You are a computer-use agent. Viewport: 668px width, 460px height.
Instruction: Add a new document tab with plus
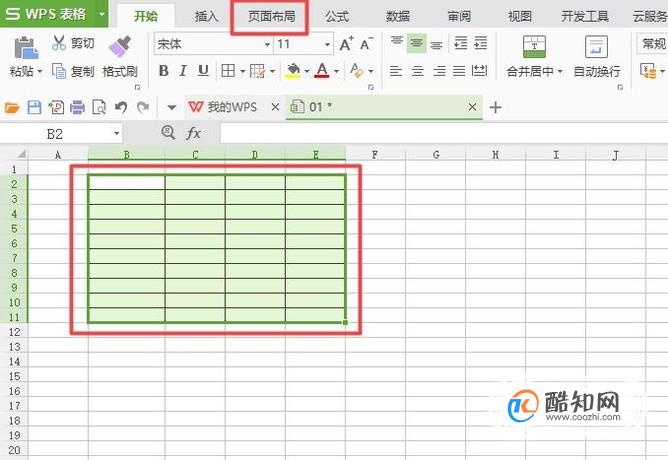pos(495,107)
